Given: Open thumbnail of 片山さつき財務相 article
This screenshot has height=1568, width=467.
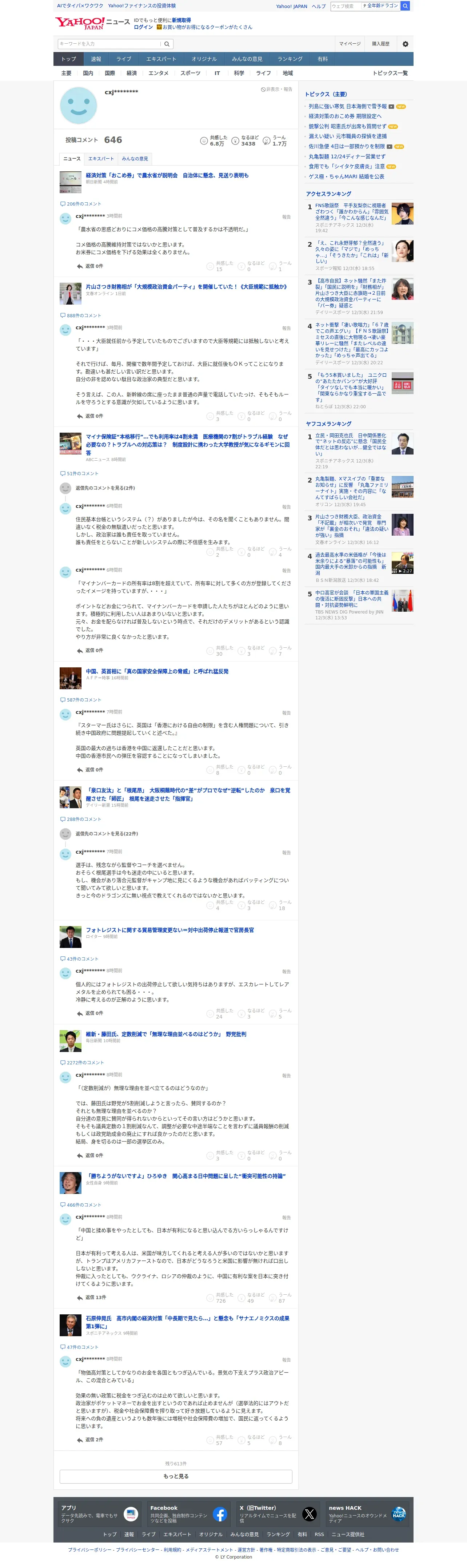Looking at the screenshot, I should coord(71,293).
